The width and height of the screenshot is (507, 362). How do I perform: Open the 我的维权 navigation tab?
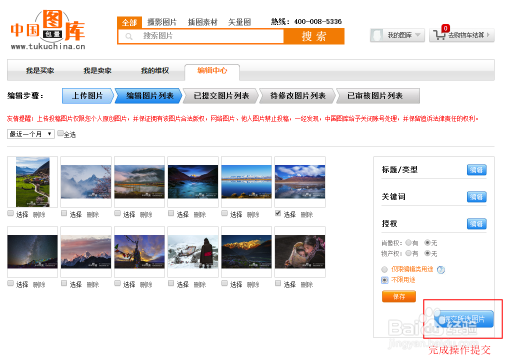coord(155,71)
